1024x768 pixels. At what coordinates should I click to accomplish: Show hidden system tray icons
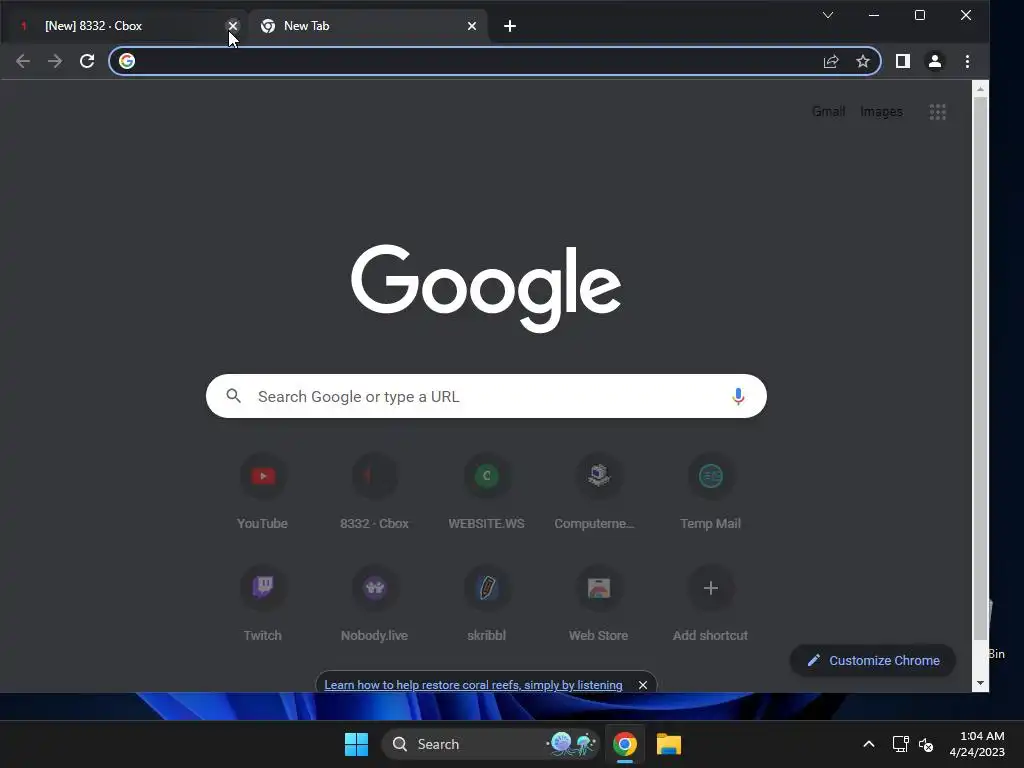click(869, 744)
